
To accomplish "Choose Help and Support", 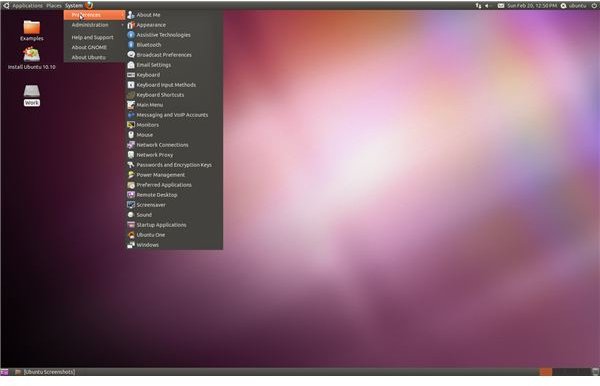I will point(94,37).
